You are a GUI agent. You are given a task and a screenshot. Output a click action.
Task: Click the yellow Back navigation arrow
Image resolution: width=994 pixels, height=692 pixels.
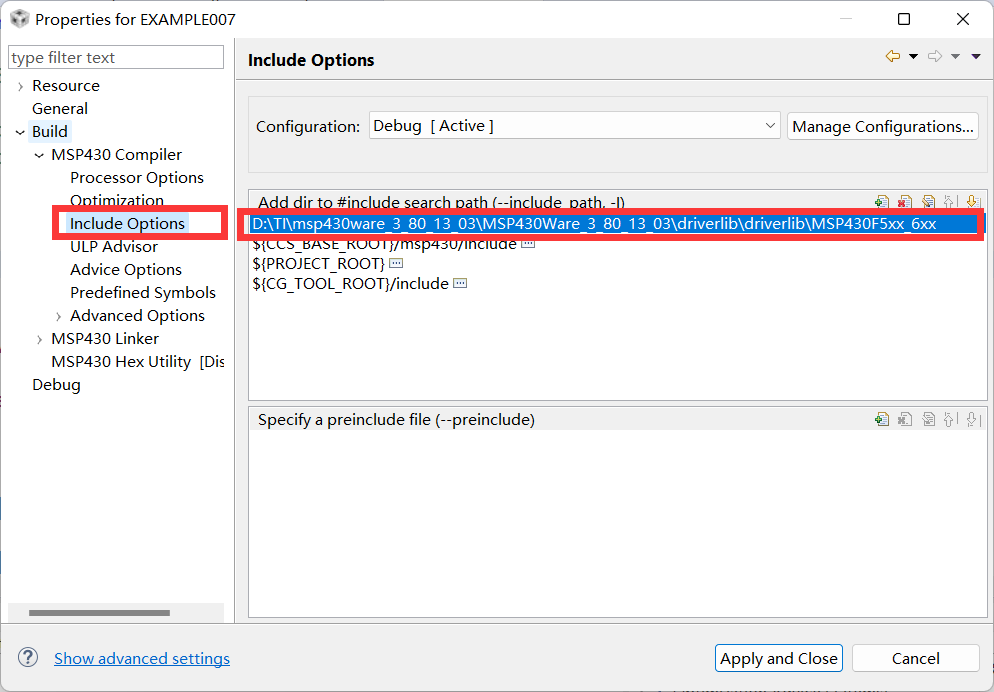coord(892,57)
